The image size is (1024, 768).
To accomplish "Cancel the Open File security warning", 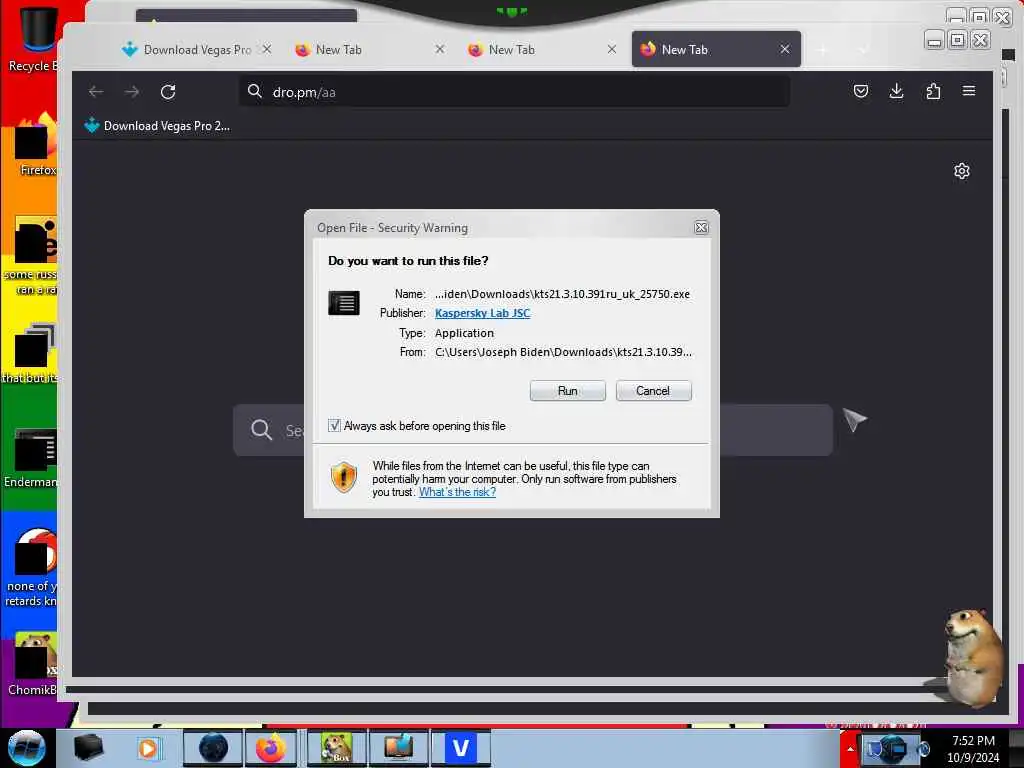I will tap(653, 391).
